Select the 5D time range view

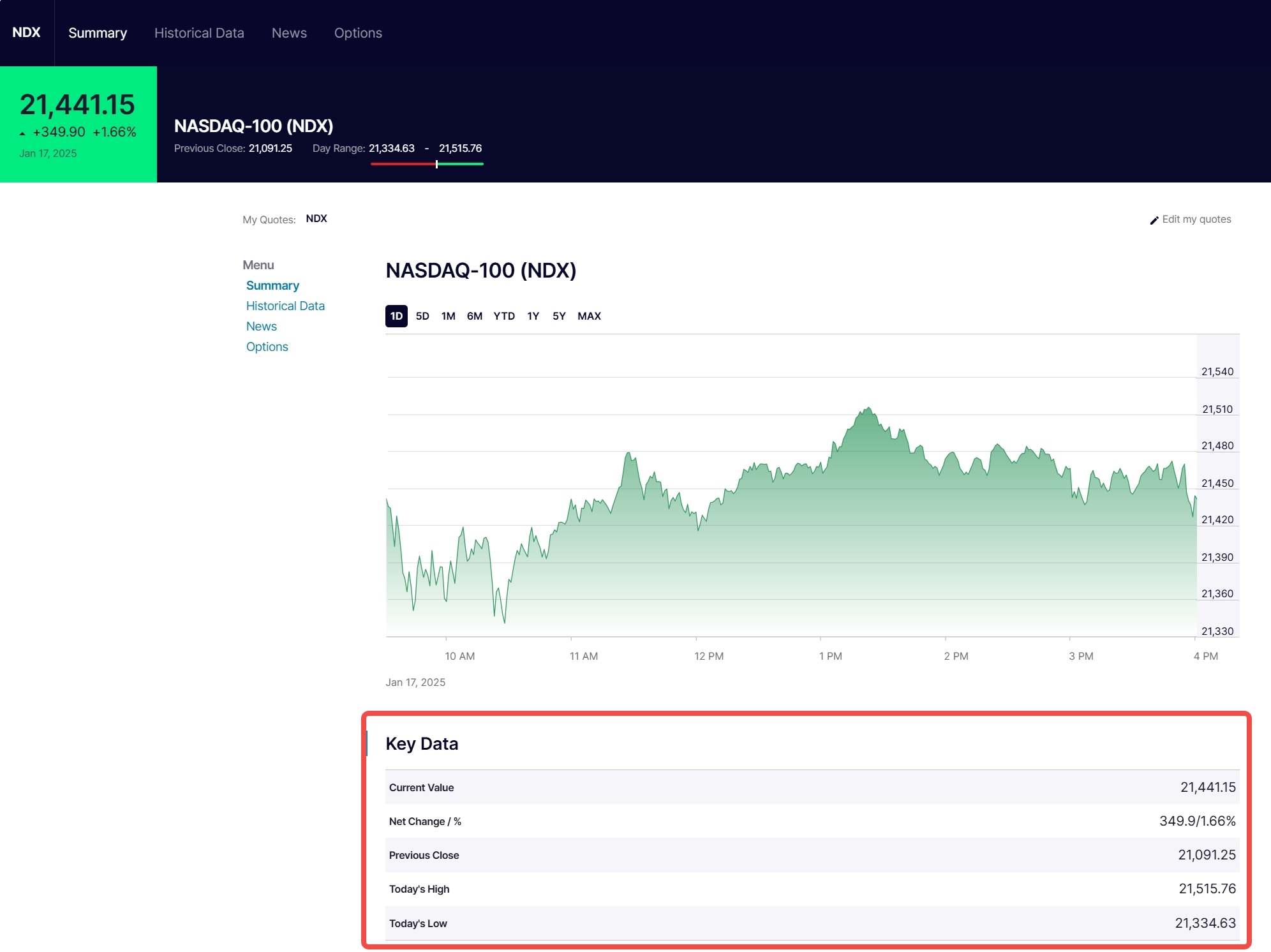click(x=422, y=316)
